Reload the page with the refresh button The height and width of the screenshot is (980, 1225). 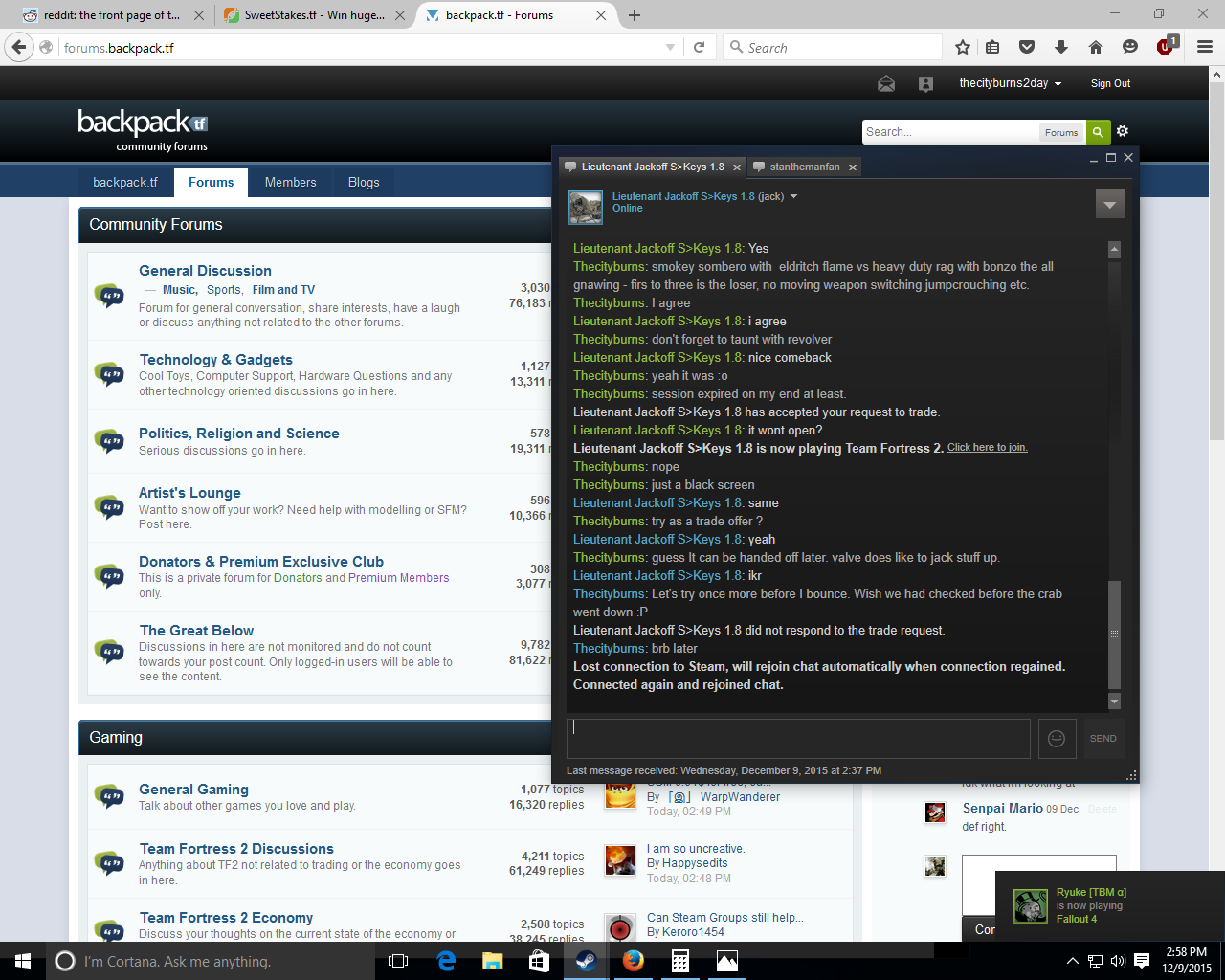point(700,47)
